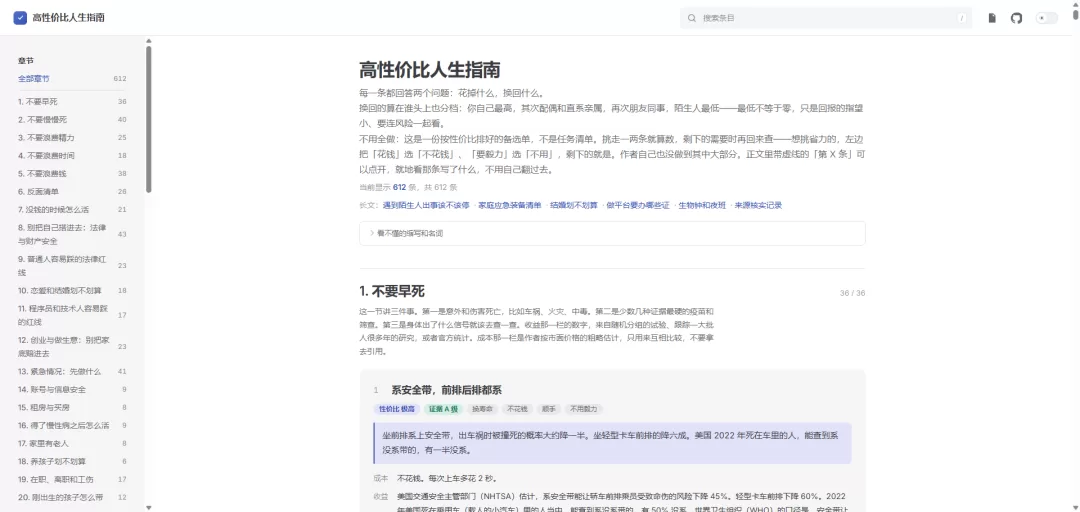Go to chapter 18. 养孩子划不划算
Image resolution: width=1080 pixels, height=512 pixels.
(x=72, y=461)
